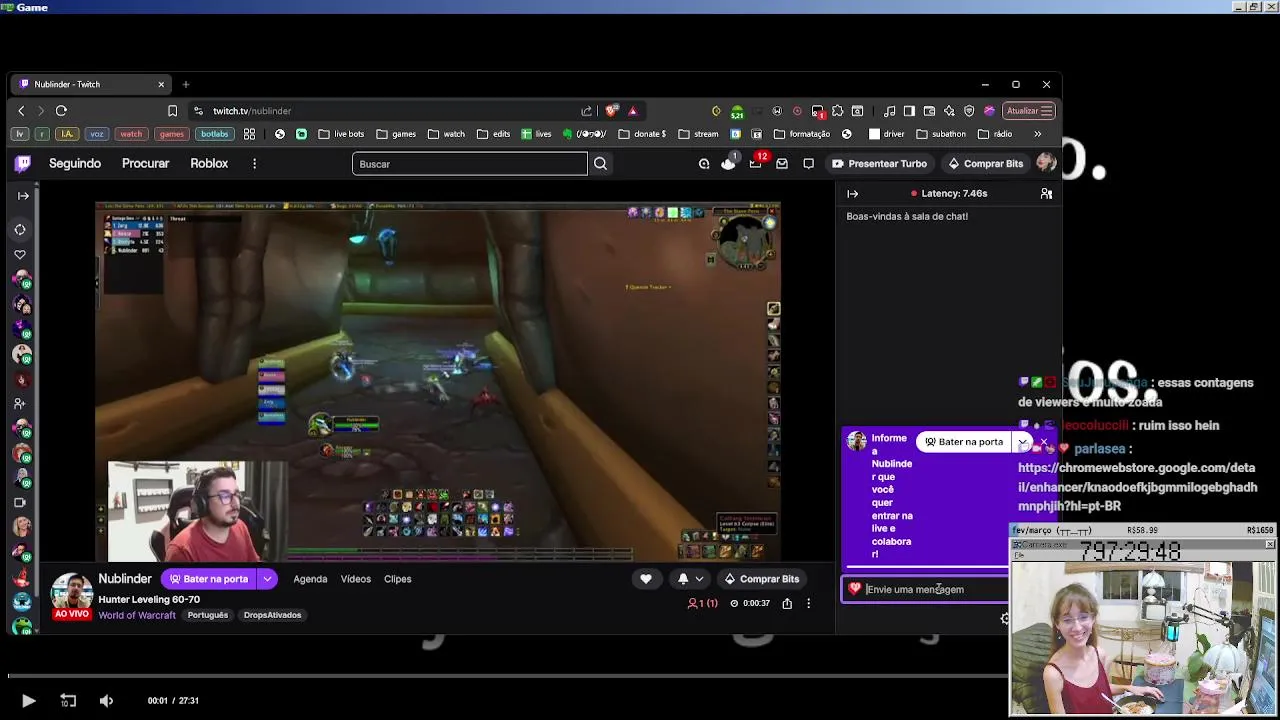1280x720 pixels.
Task: Click Bater na porta in chat popup
Action: point(964,442)
